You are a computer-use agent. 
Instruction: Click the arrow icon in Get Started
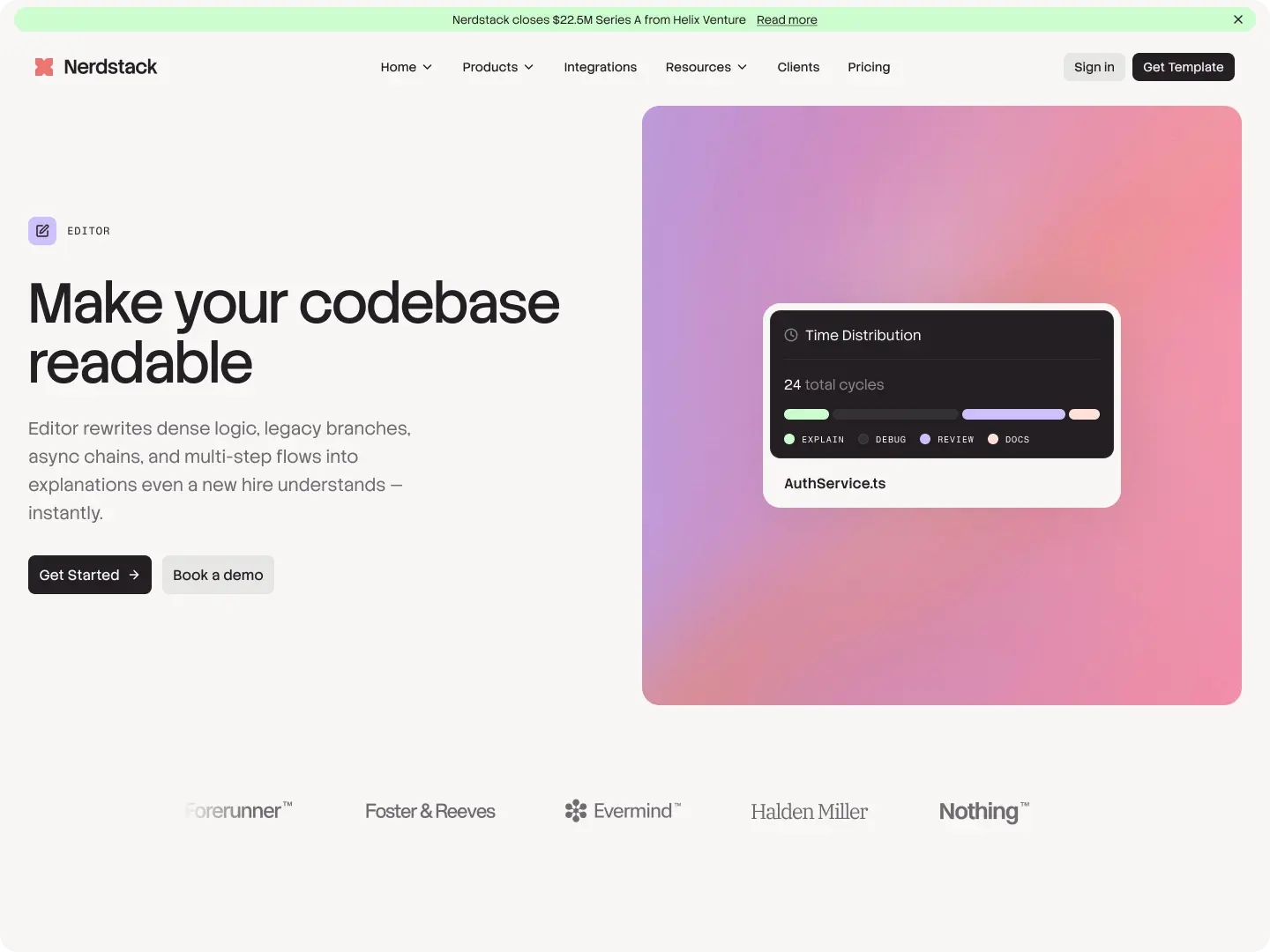[134, 575]
